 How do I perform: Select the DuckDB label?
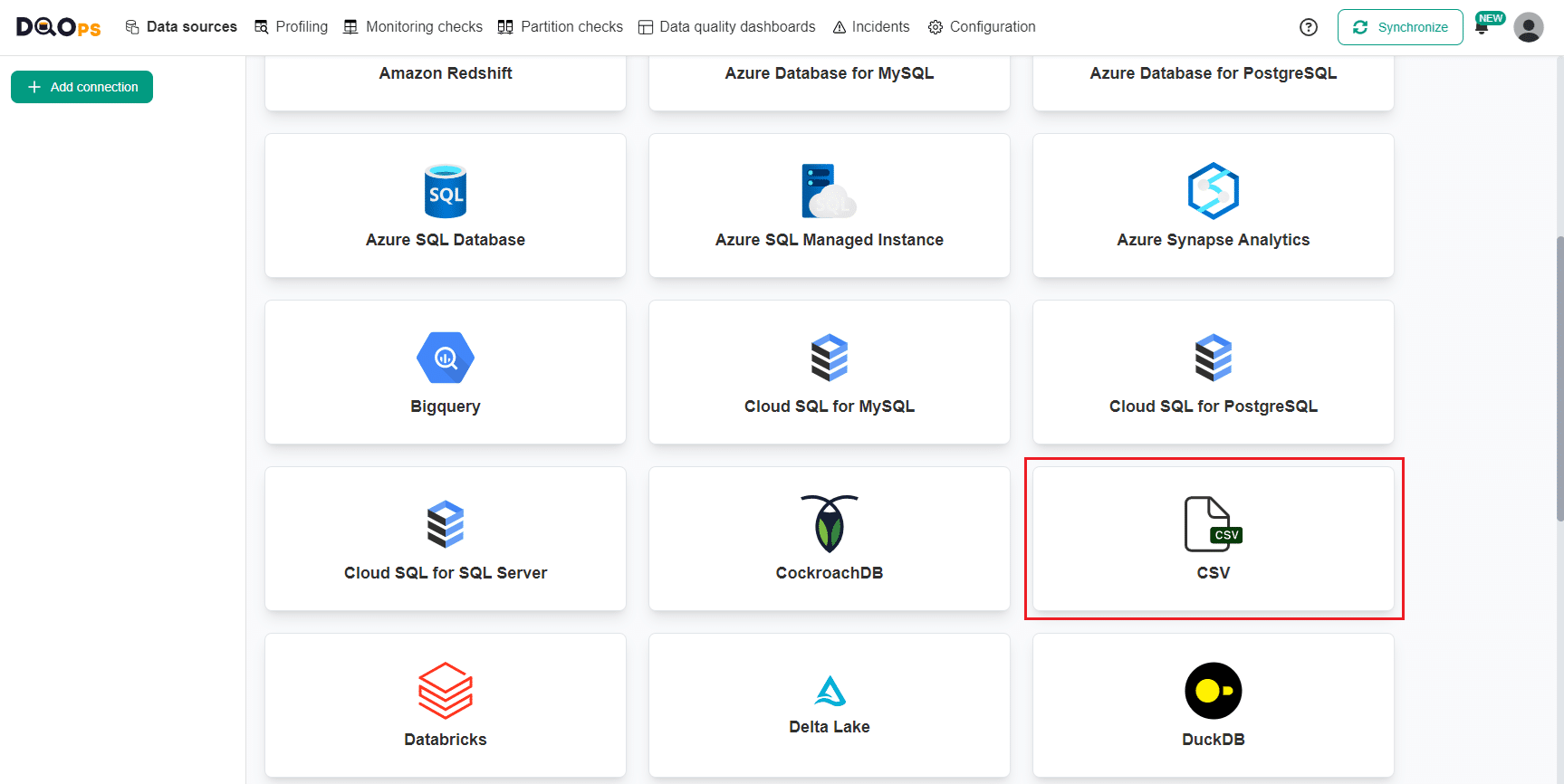click(1214, 740)
